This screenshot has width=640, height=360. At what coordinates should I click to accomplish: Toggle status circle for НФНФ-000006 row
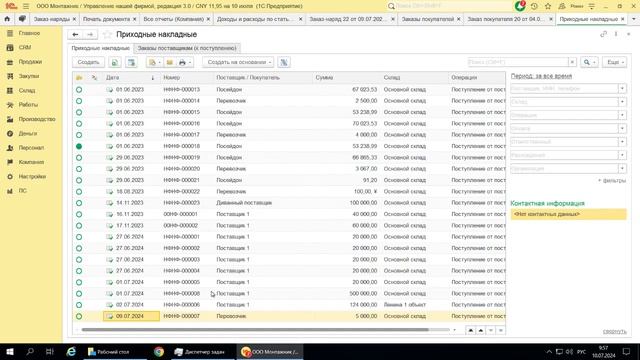click(79, 305)
